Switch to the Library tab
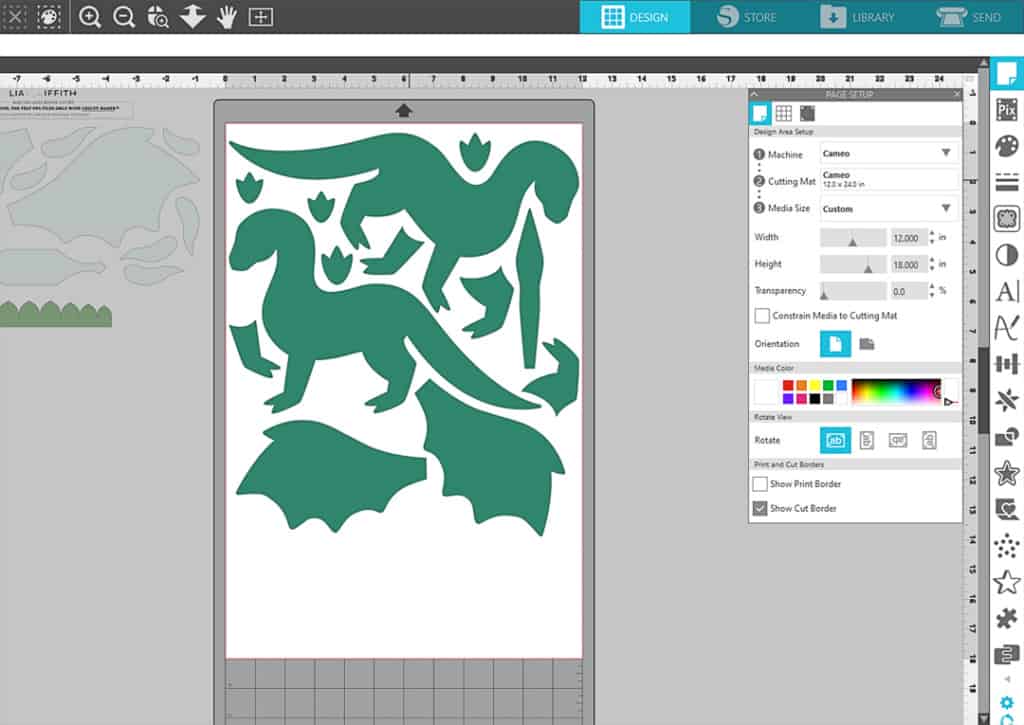This screenshot has height=725, width=1024. [x=858, y=17]
